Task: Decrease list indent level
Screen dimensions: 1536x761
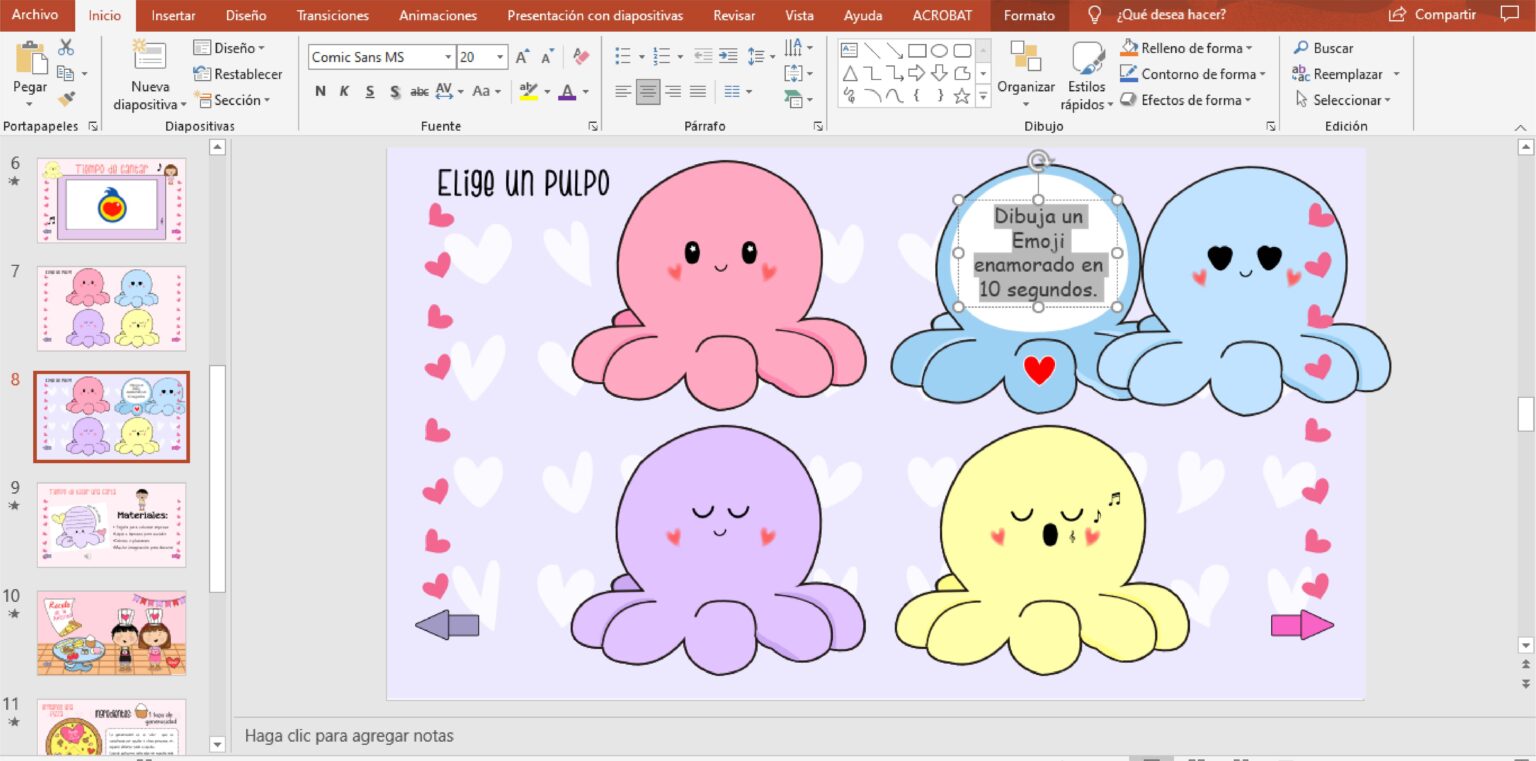Action: [x=703, y=57]
